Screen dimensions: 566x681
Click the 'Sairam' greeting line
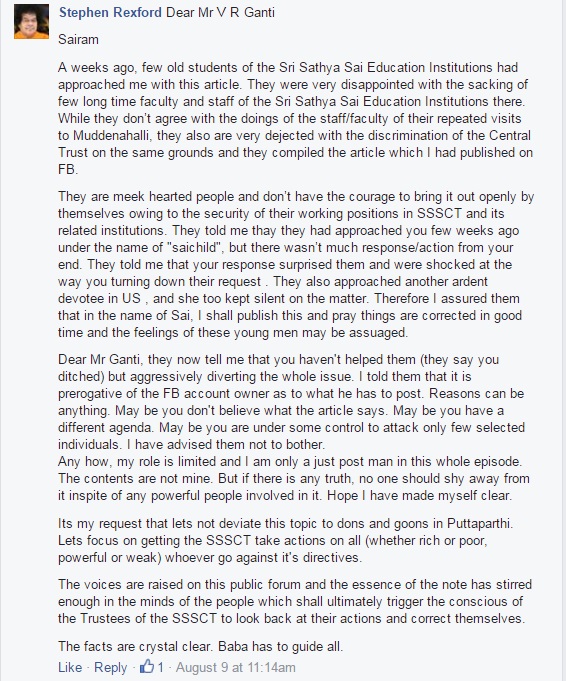(79, 40)
